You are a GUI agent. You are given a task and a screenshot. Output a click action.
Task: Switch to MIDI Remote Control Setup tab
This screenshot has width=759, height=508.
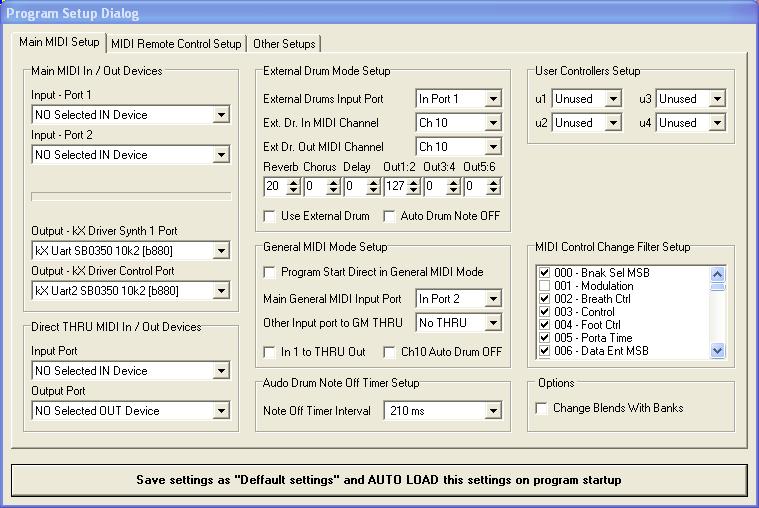tap(176, 44)
